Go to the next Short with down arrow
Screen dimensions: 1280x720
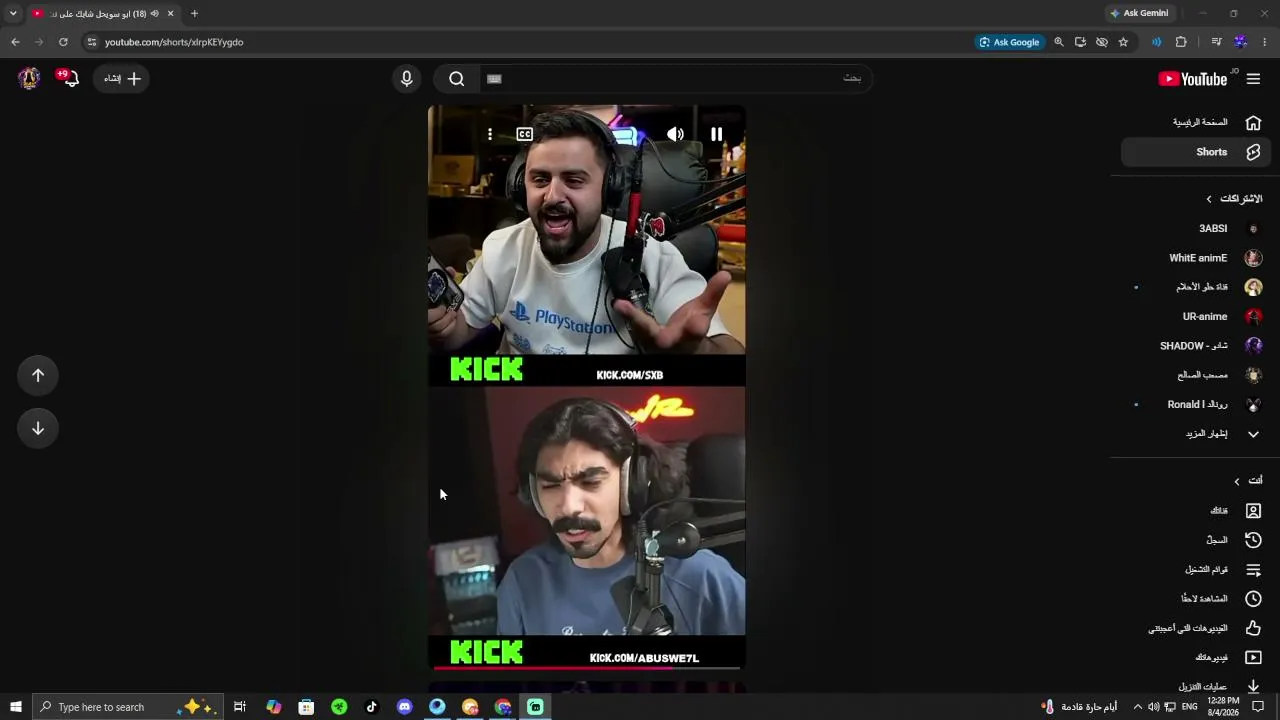click(38, 428)
